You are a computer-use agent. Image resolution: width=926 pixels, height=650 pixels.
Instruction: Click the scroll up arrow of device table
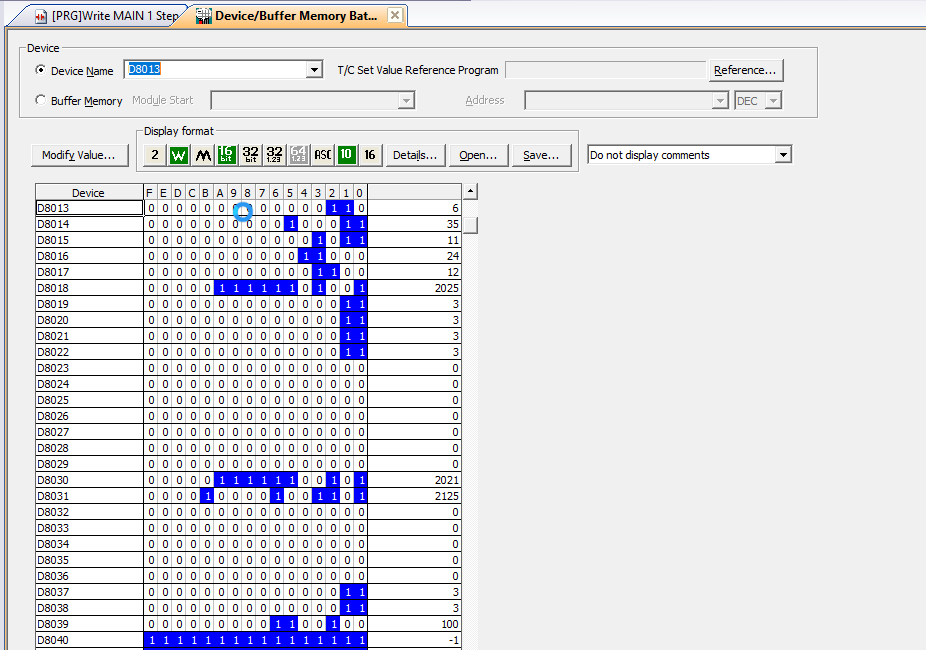pyautogui.click(x=470, y=191)
